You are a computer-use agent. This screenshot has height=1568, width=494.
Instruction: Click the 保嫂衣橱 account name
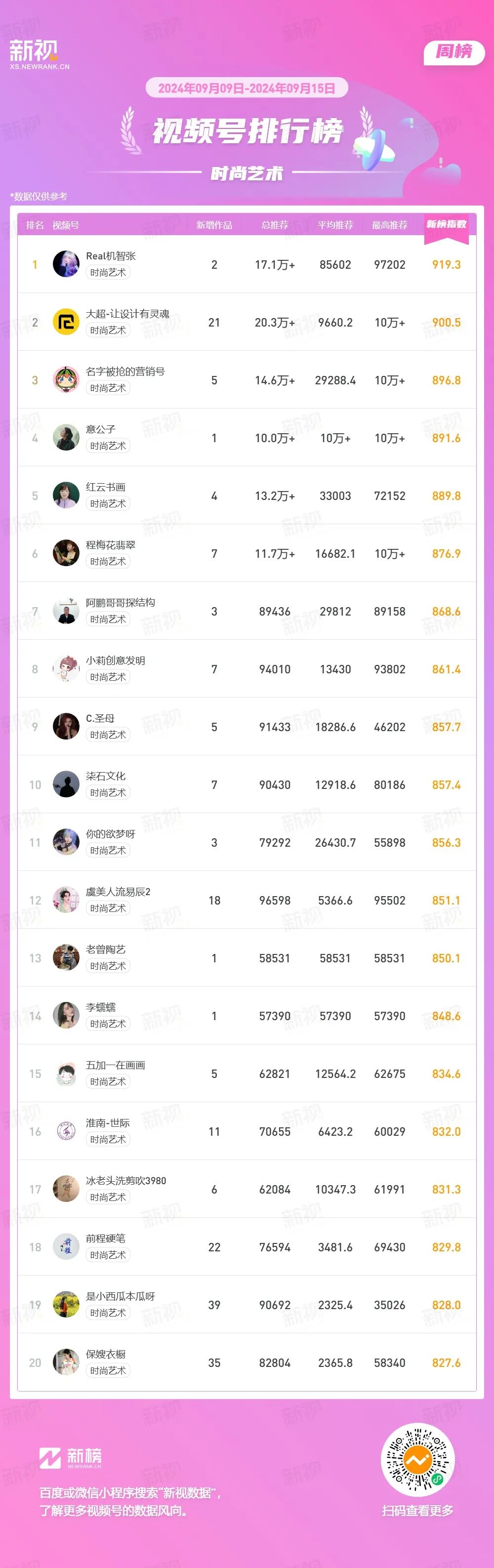[x=106, y=1355]
